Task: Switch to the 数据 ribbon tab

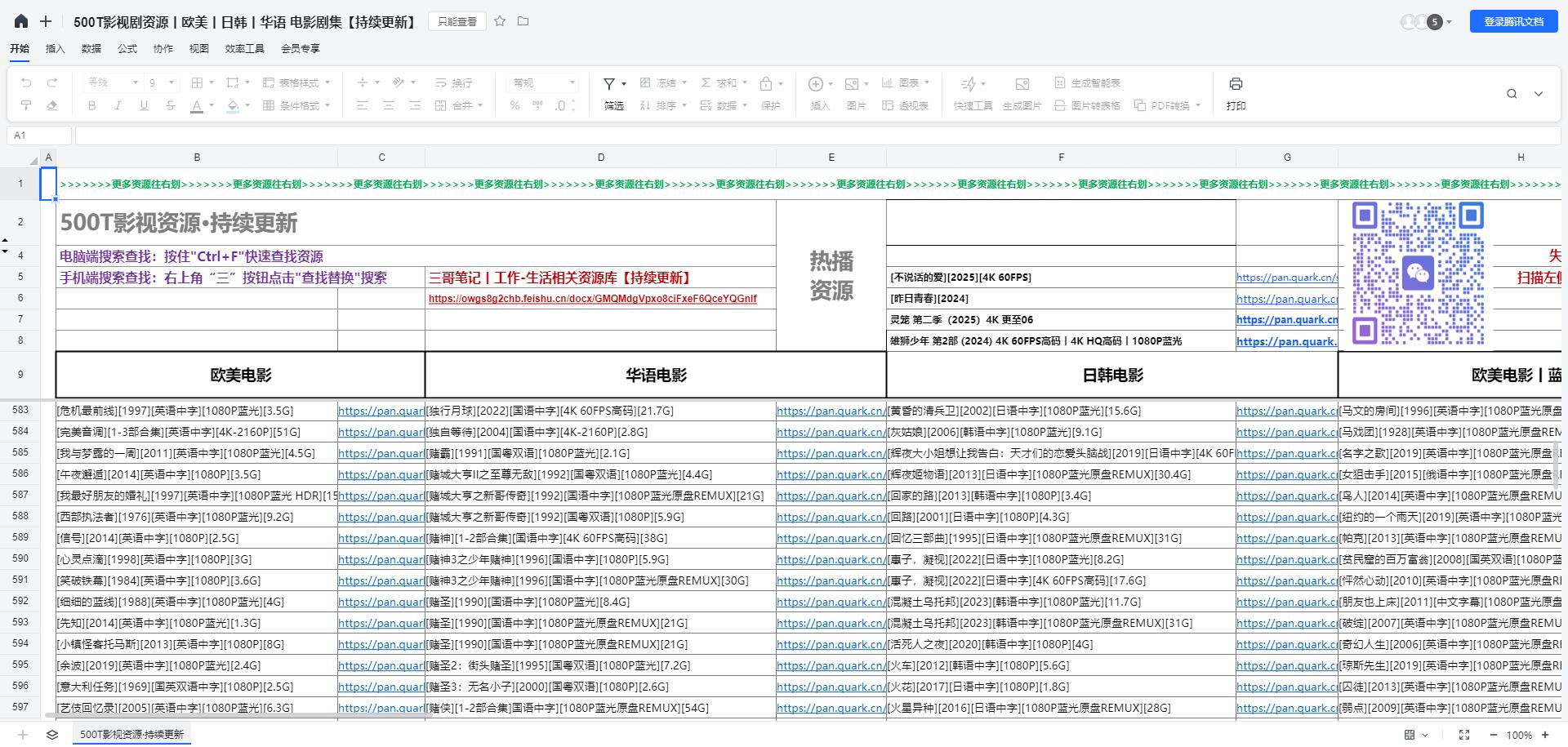Action: [x=91, y=48]
